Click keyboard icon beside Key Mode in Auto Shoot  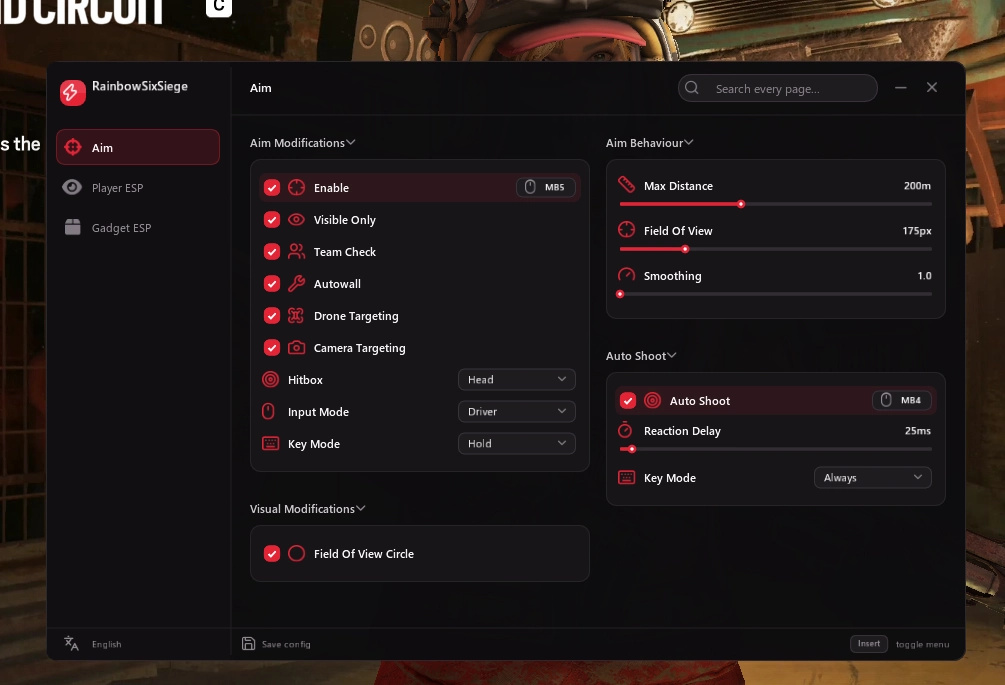click(x=626, y=477)
